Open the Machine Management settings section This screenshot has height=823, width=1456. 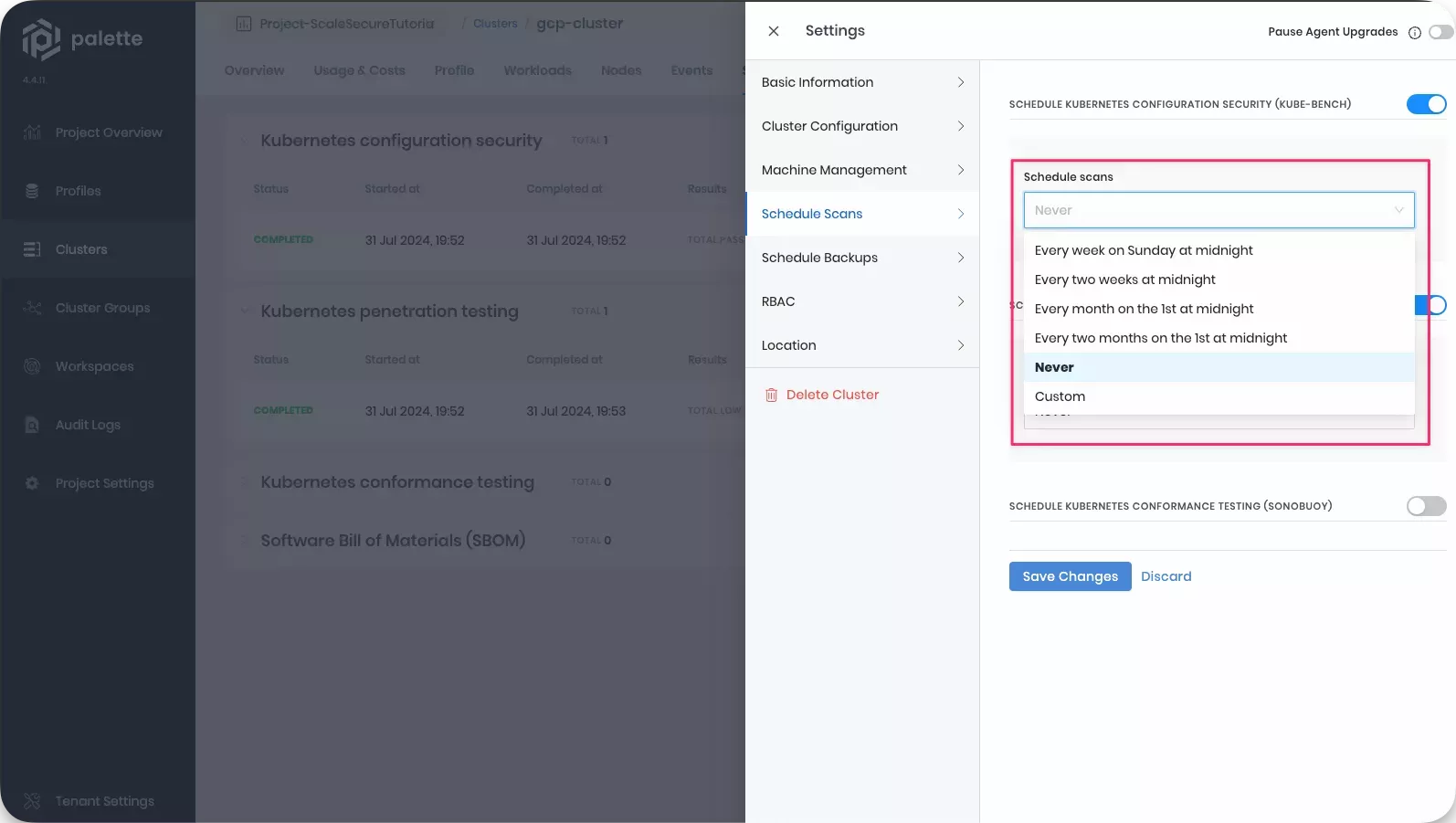pos(862,170)
